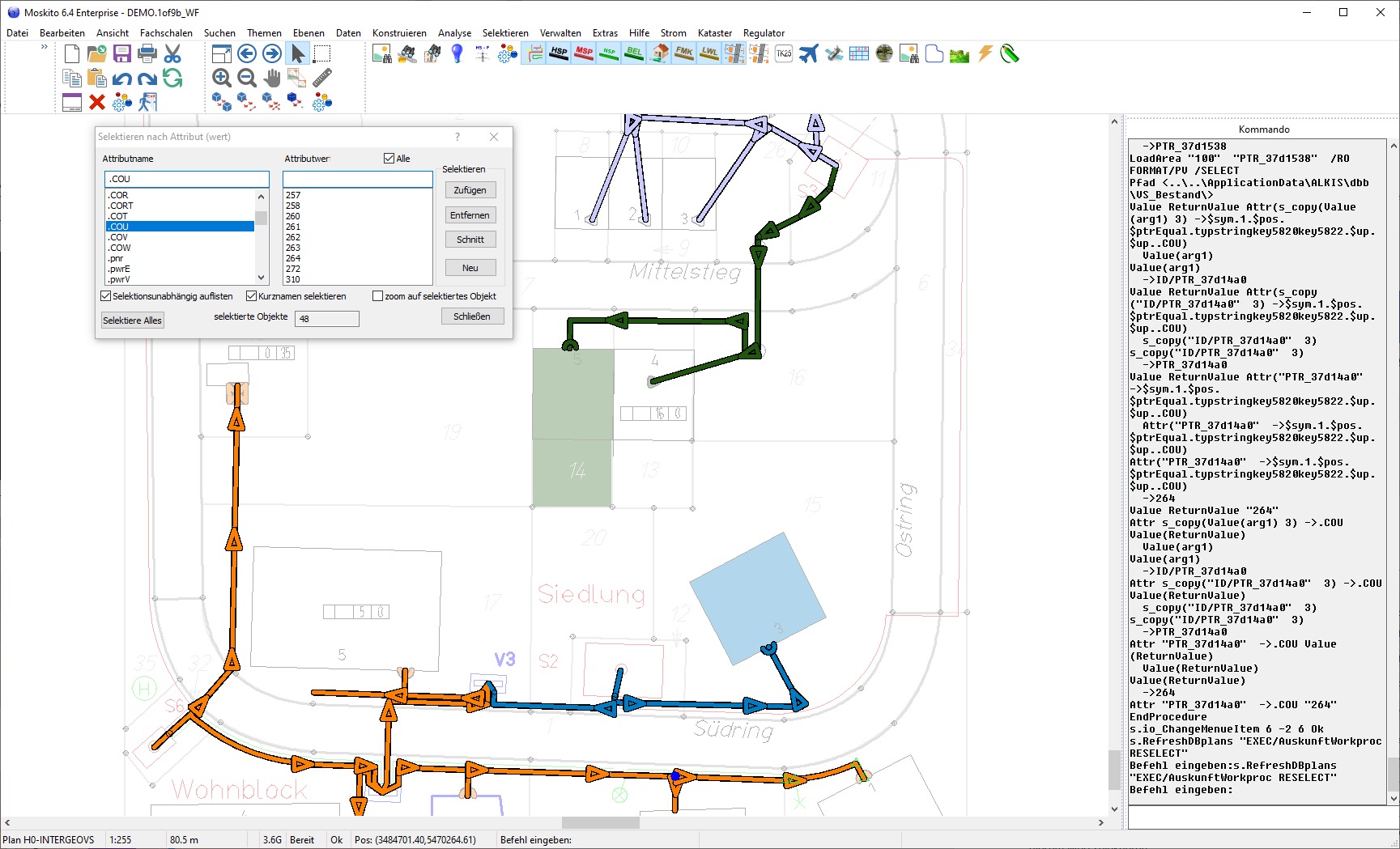The width and height of the screenshot is (1400, 849).
Task: Open the Konstruieren menu
Action: point(399,33)
